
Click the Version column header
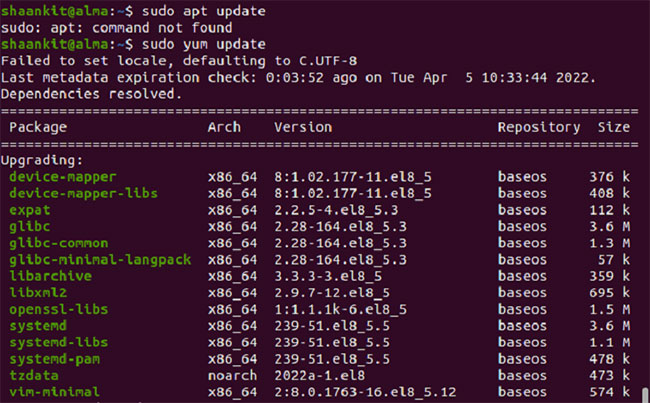tap(303, 127)
